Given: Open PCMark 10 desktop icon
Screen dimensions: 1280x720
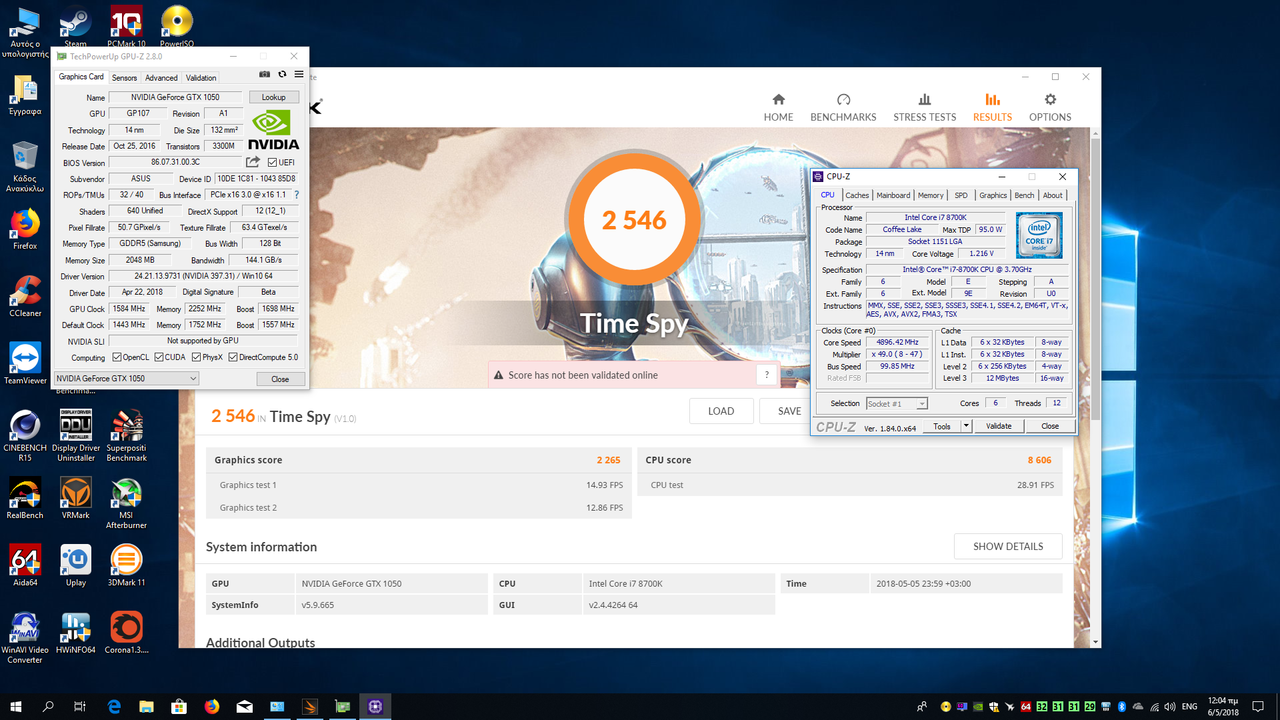Looking at the screenshot, I should [x=126, y=27].
